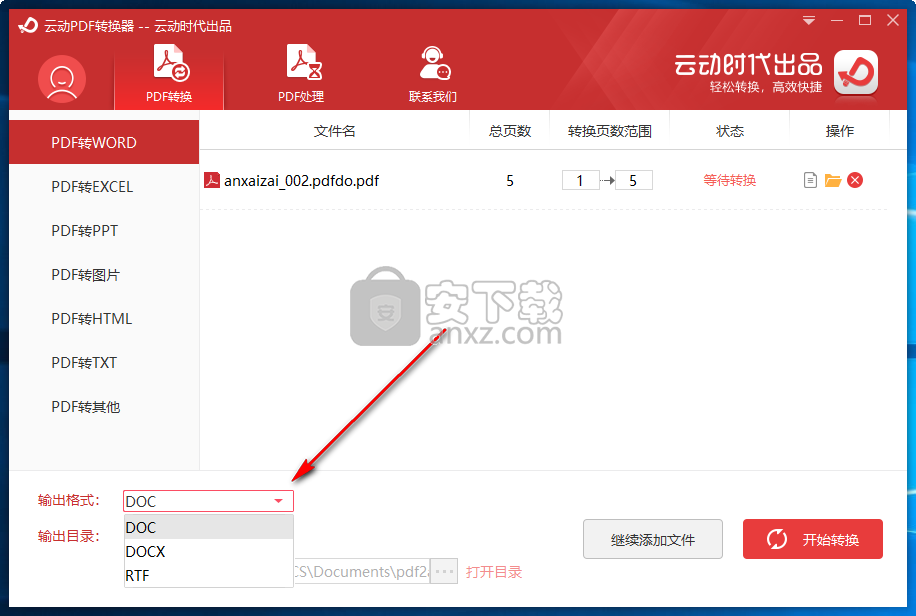This screenshot has height=616, width=916.
Task: Choose DOCX from the format list
Action: [209, 551]
